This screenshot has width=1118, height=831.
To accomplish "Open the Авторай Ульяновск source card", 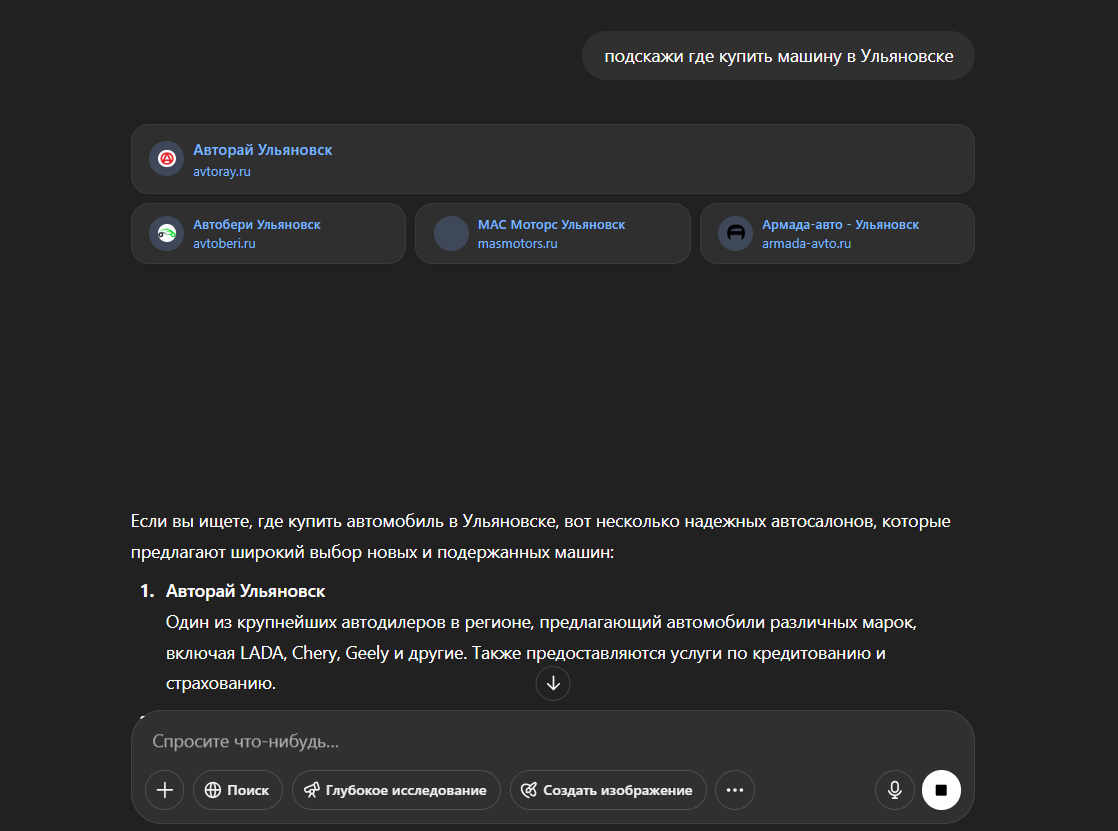I will point(553,159).
